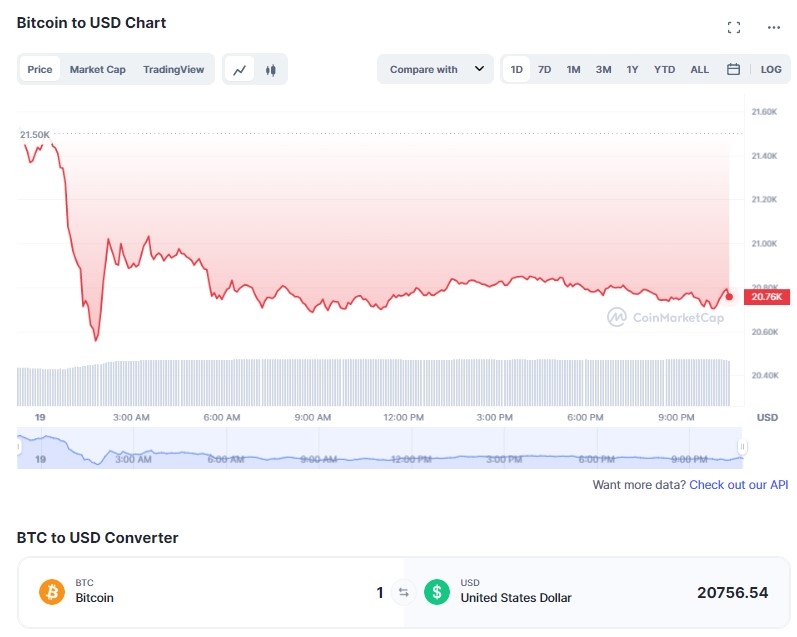Click the red current price marker dot

(x=729, y=297)
